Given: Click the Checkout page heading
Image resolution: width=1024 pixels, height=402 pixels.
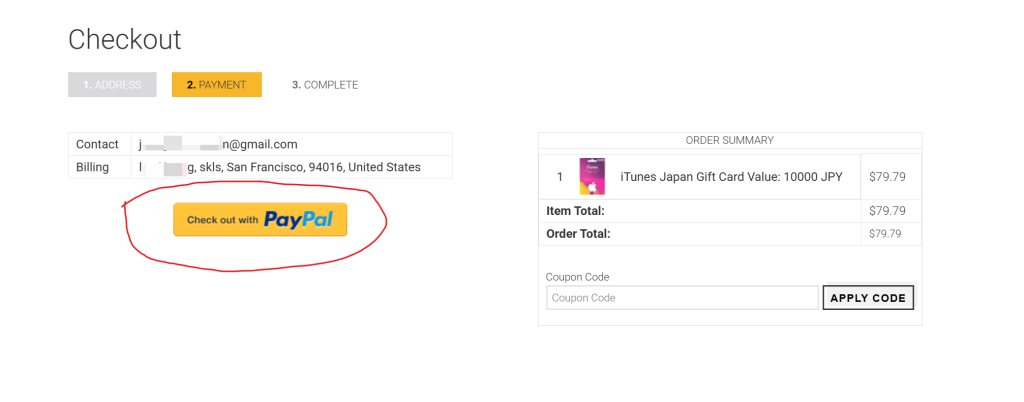Looking at the screenshot, I should [125, 40].
